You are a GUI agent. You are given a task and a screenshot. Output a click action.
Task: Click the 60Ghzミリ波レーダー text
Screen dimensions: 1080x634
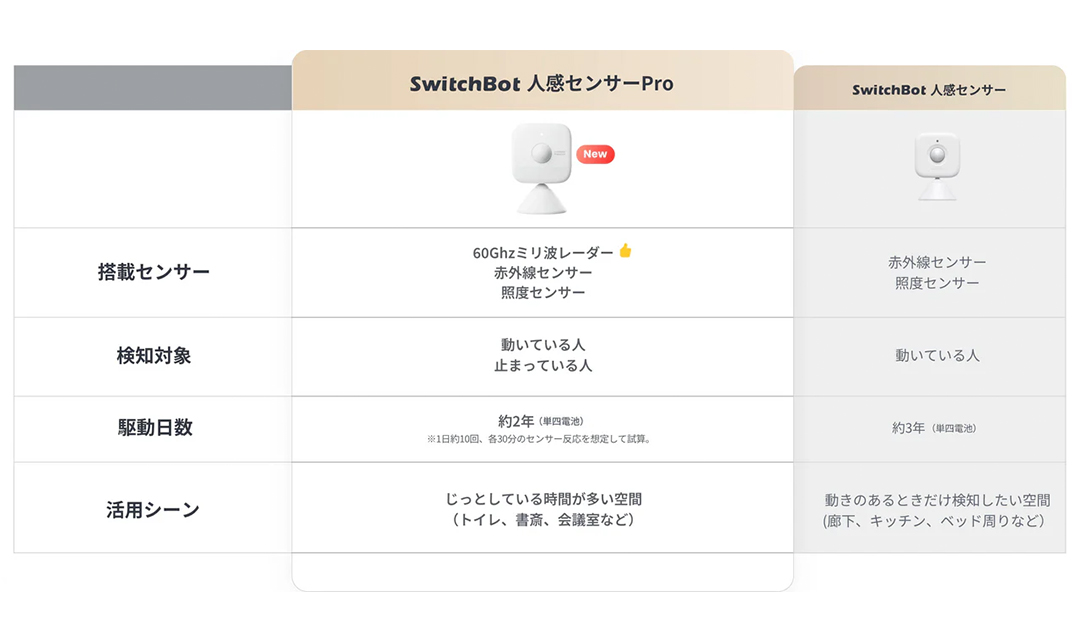[544, 252]
